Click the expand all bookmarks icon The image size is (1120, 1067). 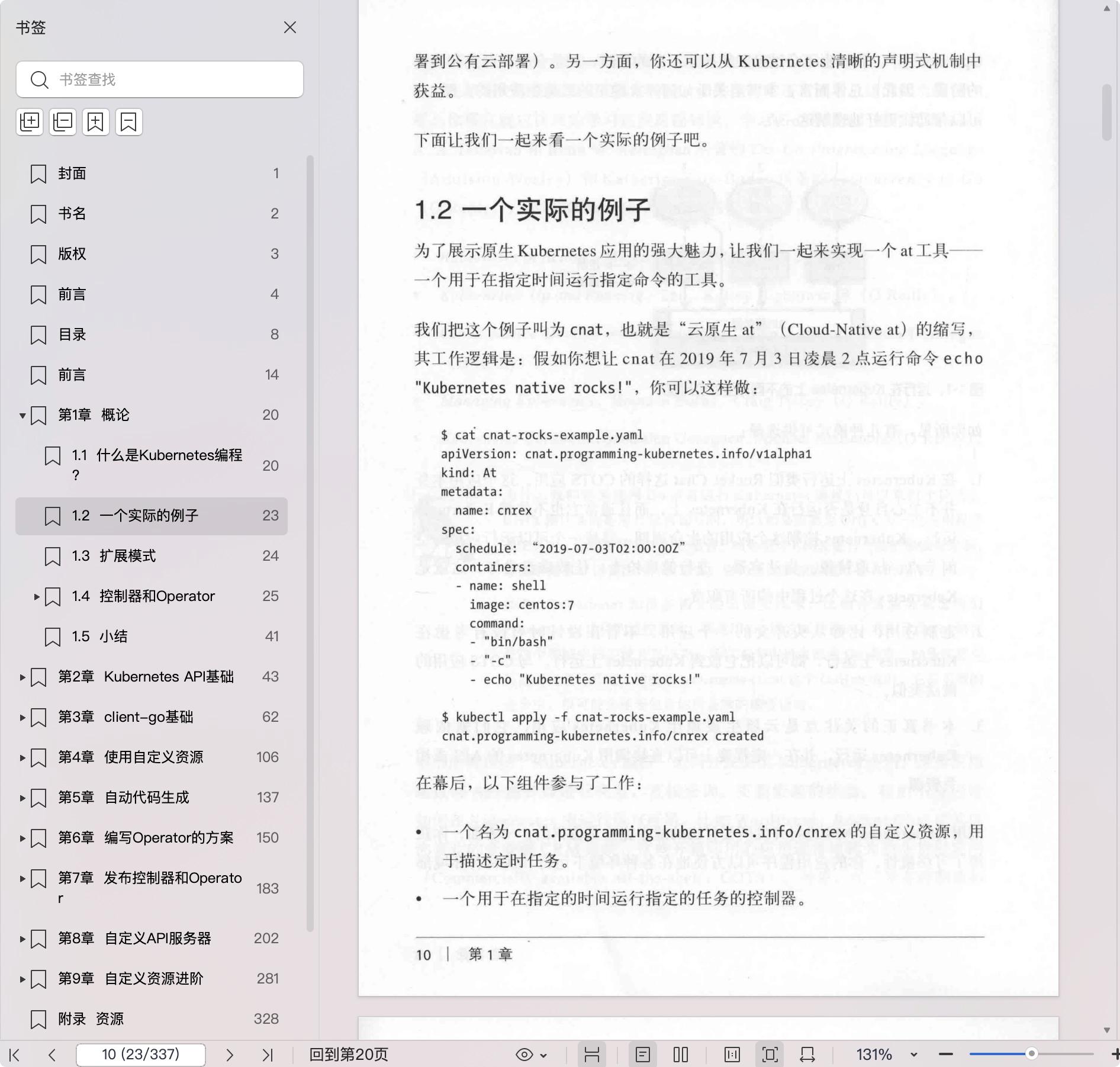[30, 122]
